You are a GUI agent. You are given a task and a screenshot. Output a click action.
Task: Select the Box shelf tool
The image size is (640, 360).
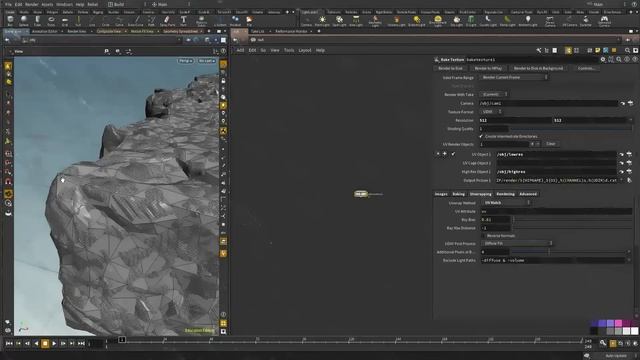click(x=10, y=20)
